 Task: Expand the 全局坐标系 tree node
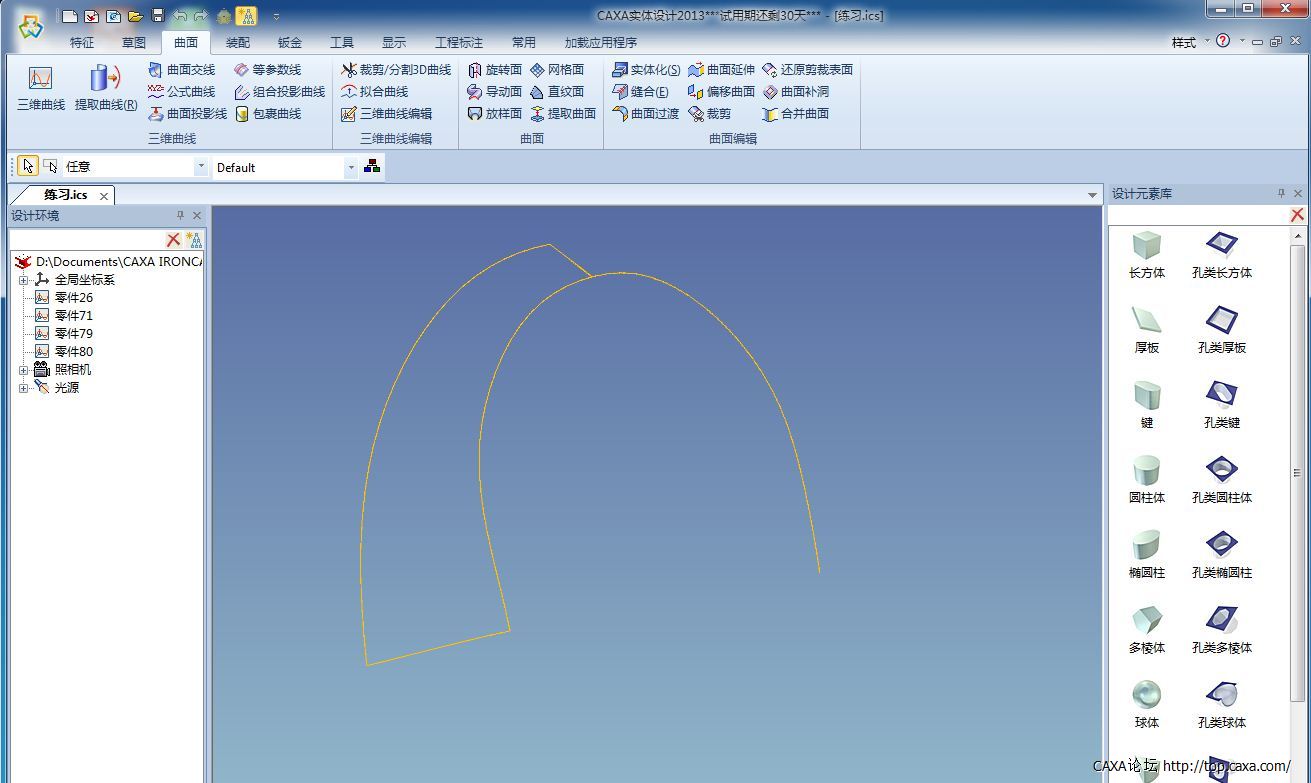coord(23,280)
